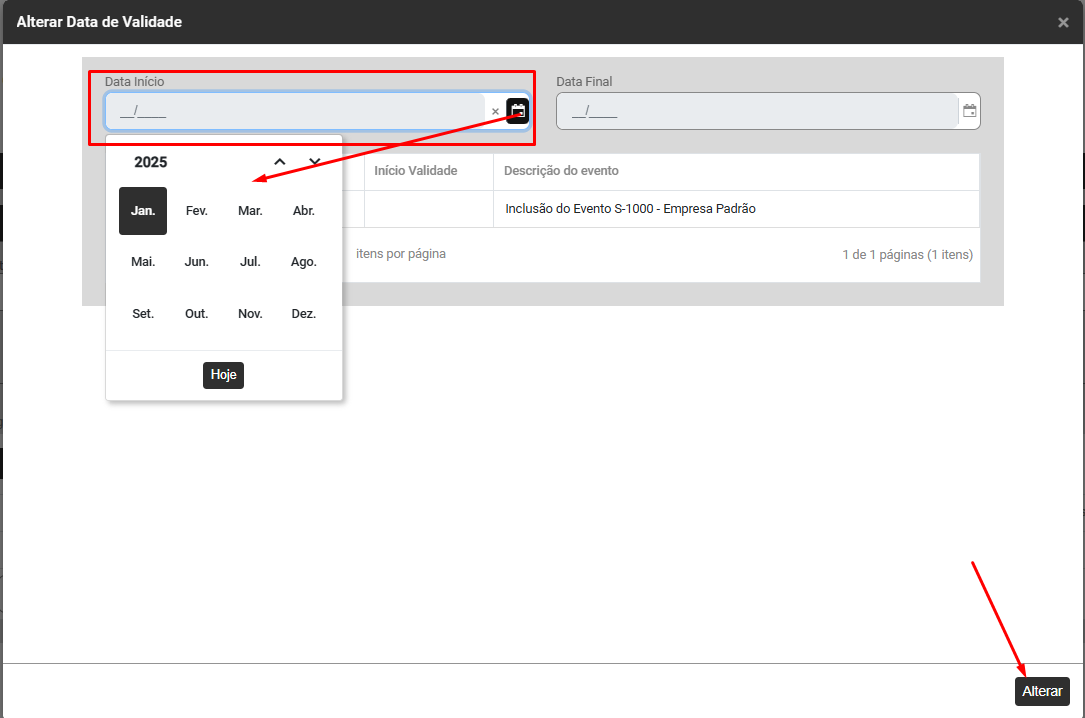The height and width of the screenshot is (718, 1085).
Task: Click the 'itens por página' label
Action: pos(401,254)
